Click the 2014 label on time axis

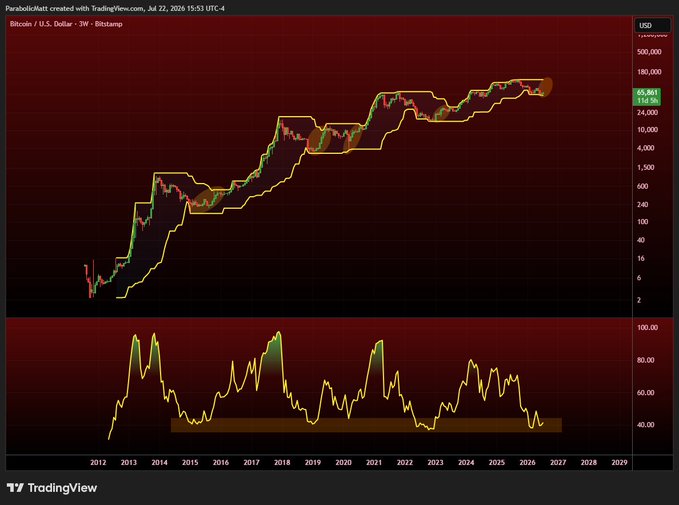[159, 463]
